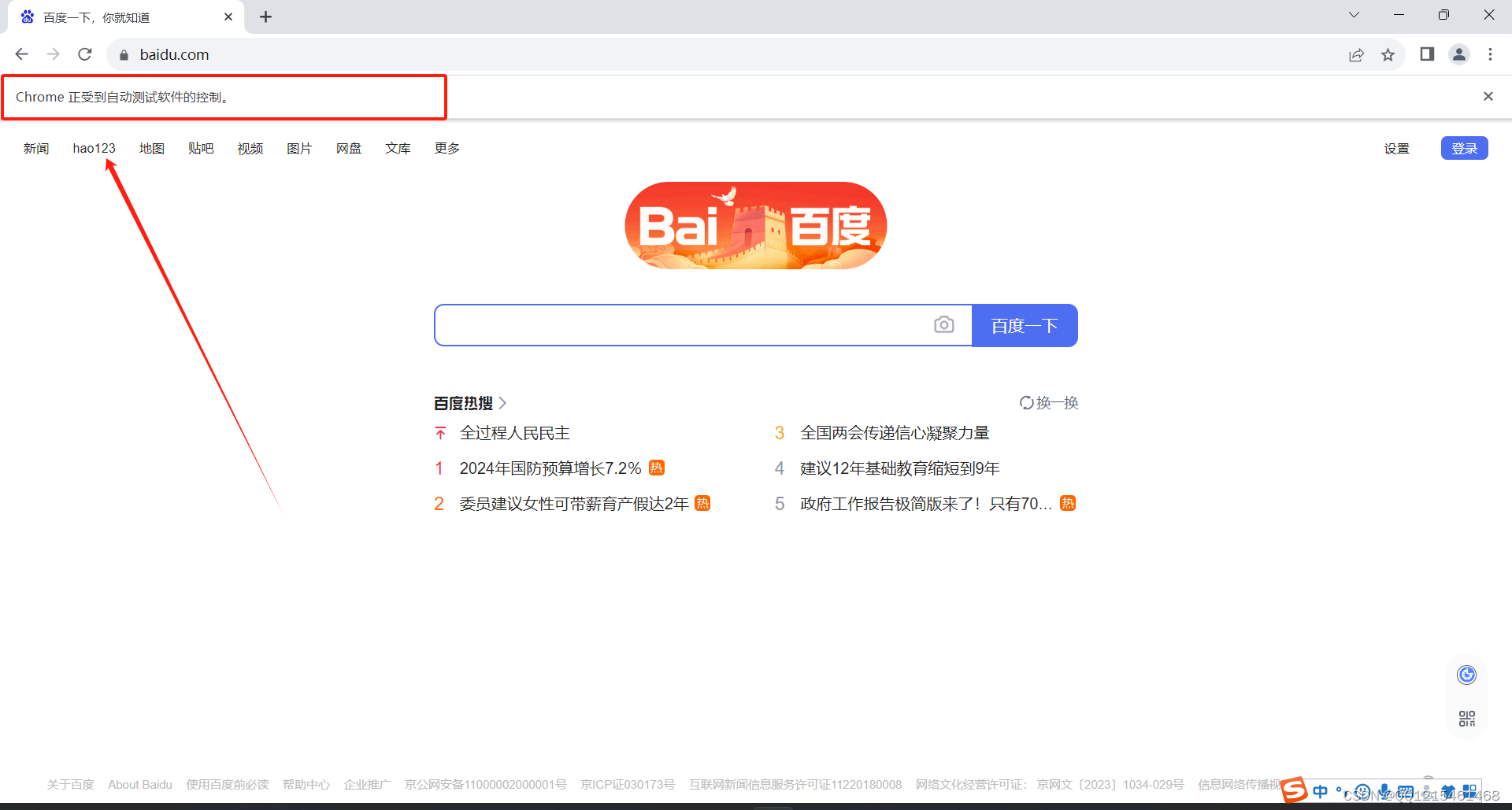Show the QR code from the sidebar icon

pos(1466,718)
